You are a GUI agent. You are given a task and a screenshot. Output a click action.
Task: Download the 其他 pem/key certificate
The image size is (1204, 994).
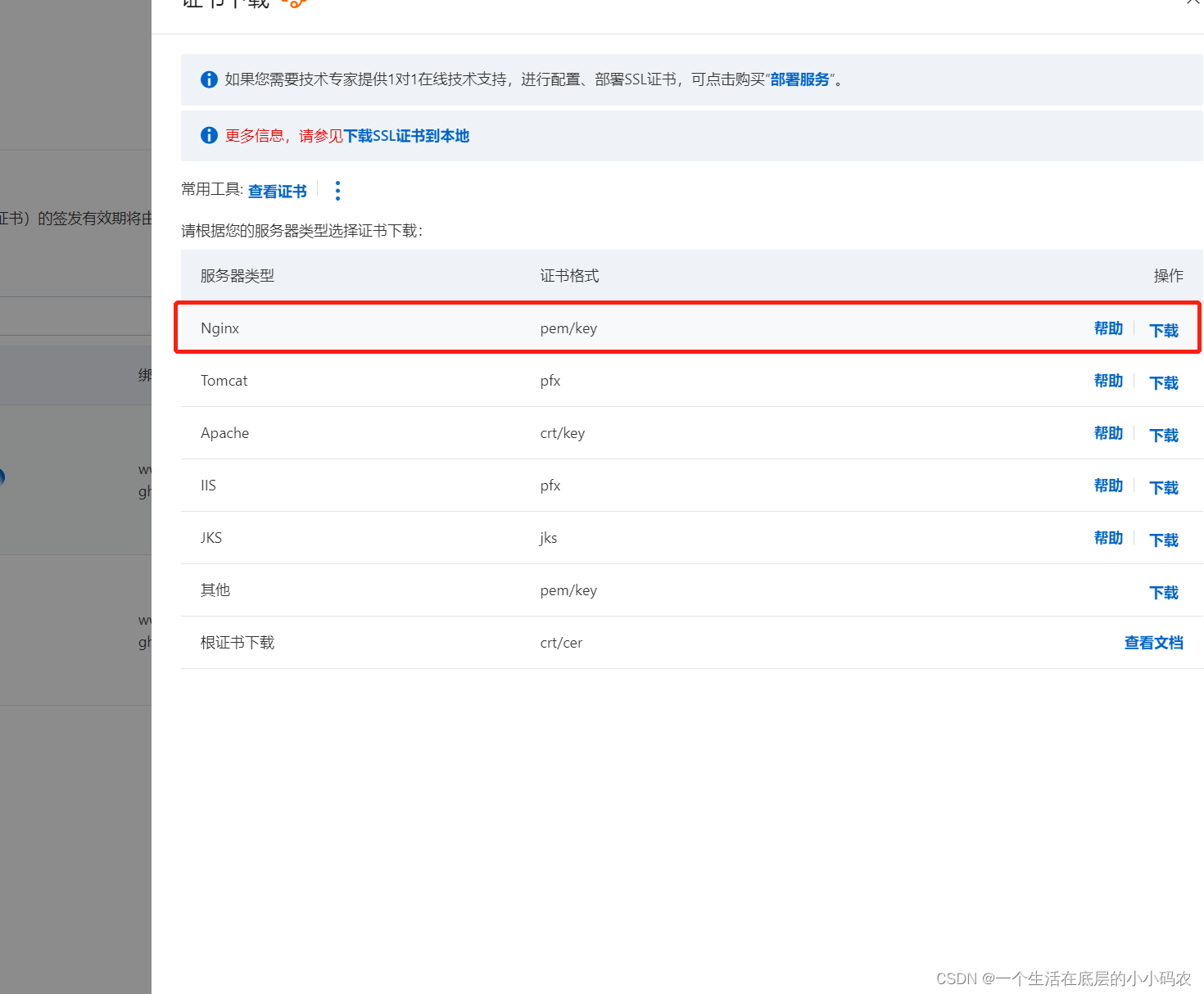coord(1164,592)
